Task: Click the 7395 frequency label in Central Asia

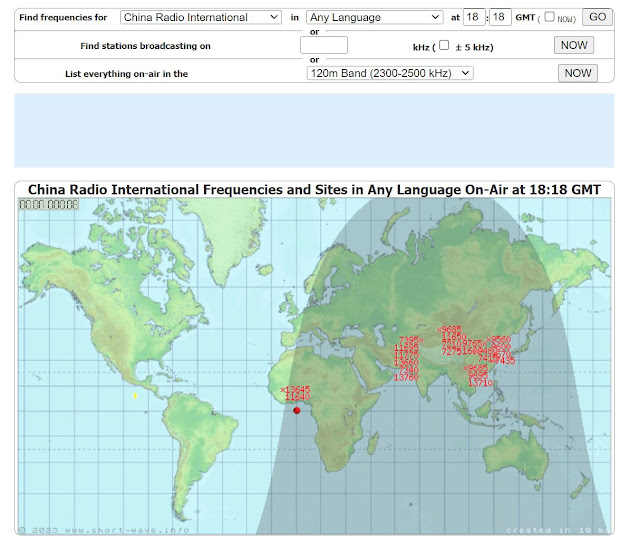Action: click(x=409, y=340)
